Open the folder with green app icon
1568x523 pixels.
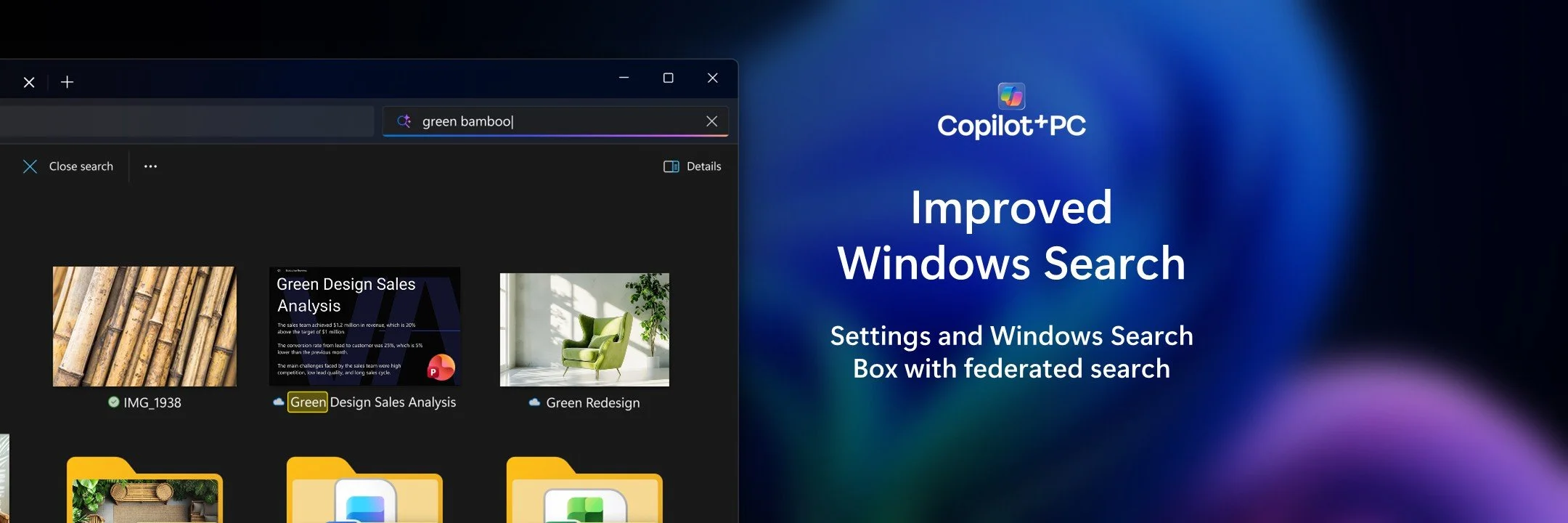[584, 490]
